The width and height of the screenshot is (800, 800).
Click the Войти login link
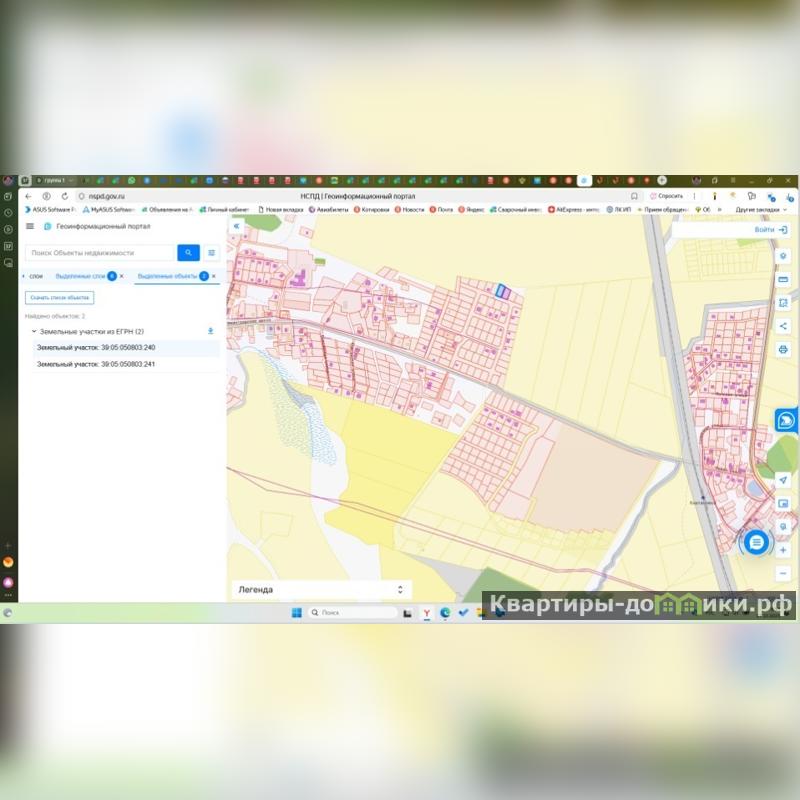(x=769, y=230)
